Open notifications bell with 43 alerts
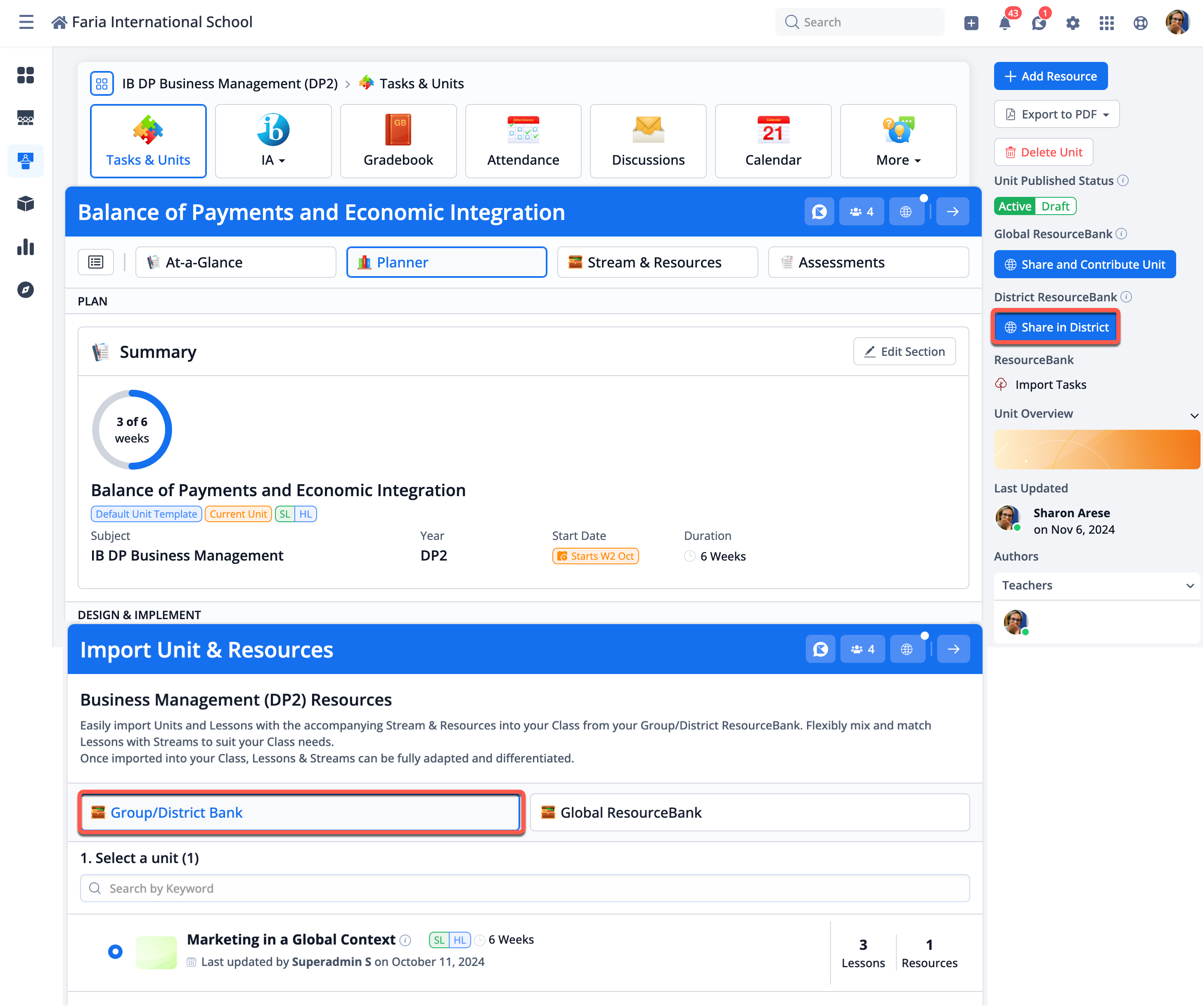This screenshot has height=1008, width=1203. coord(1005,23)
